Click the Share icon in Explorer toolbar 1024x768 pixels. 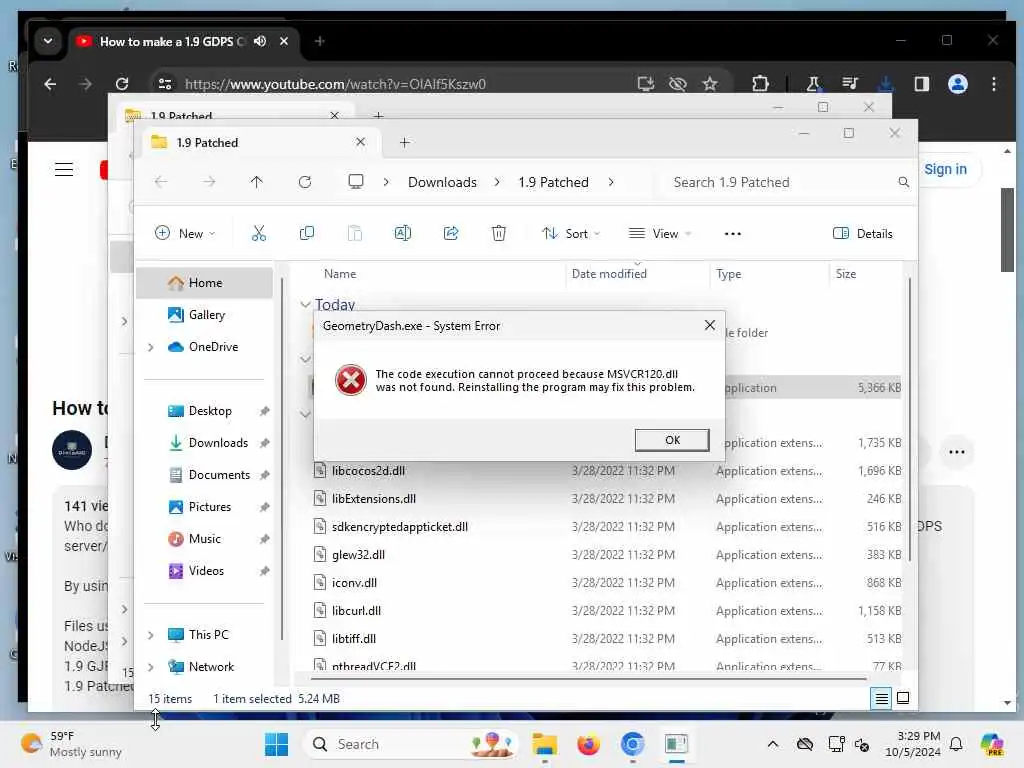tap(451, 233)
